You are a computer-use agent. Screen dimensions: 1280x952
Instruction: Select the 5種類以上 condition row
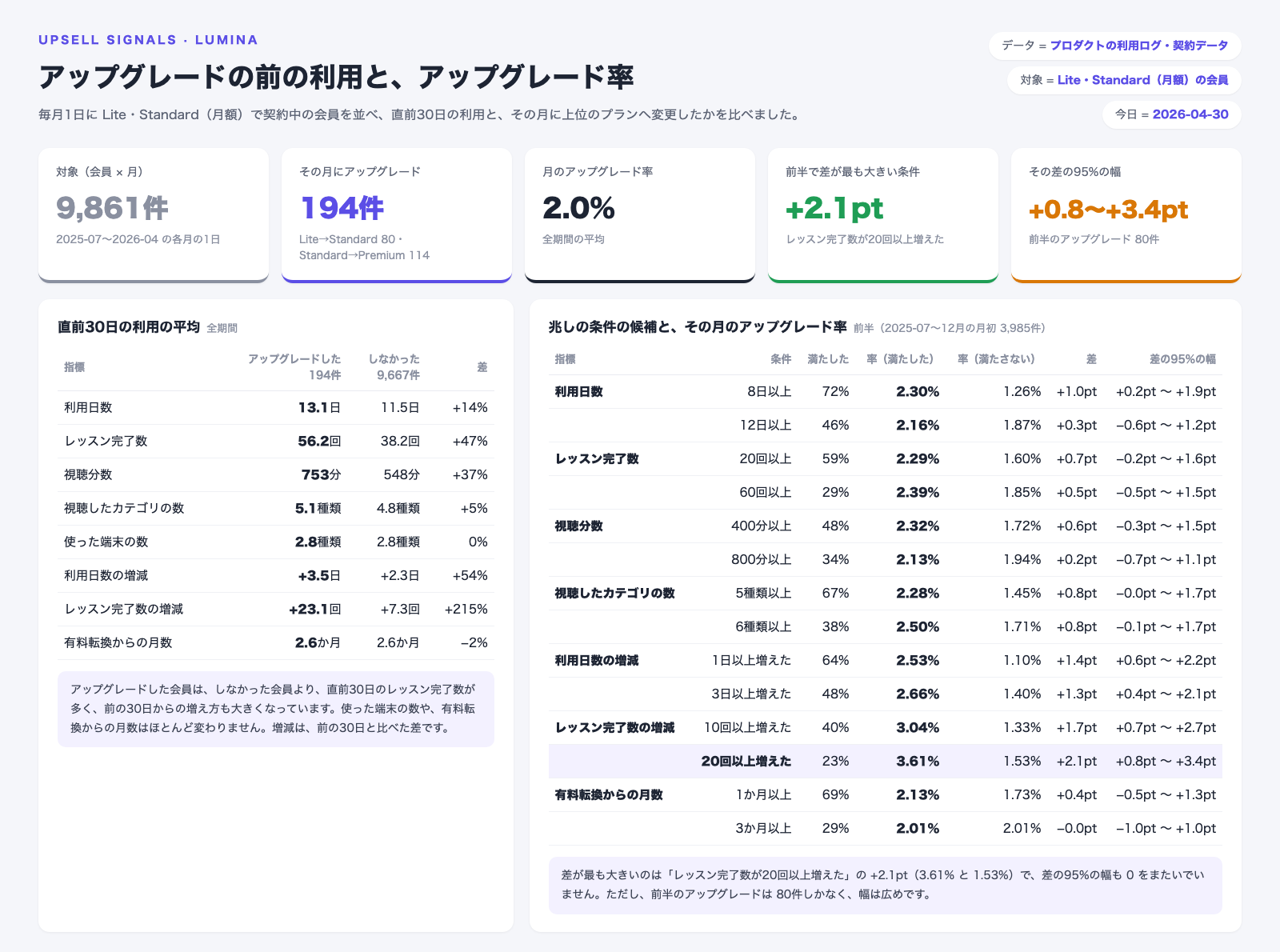(x=886, y=594)
